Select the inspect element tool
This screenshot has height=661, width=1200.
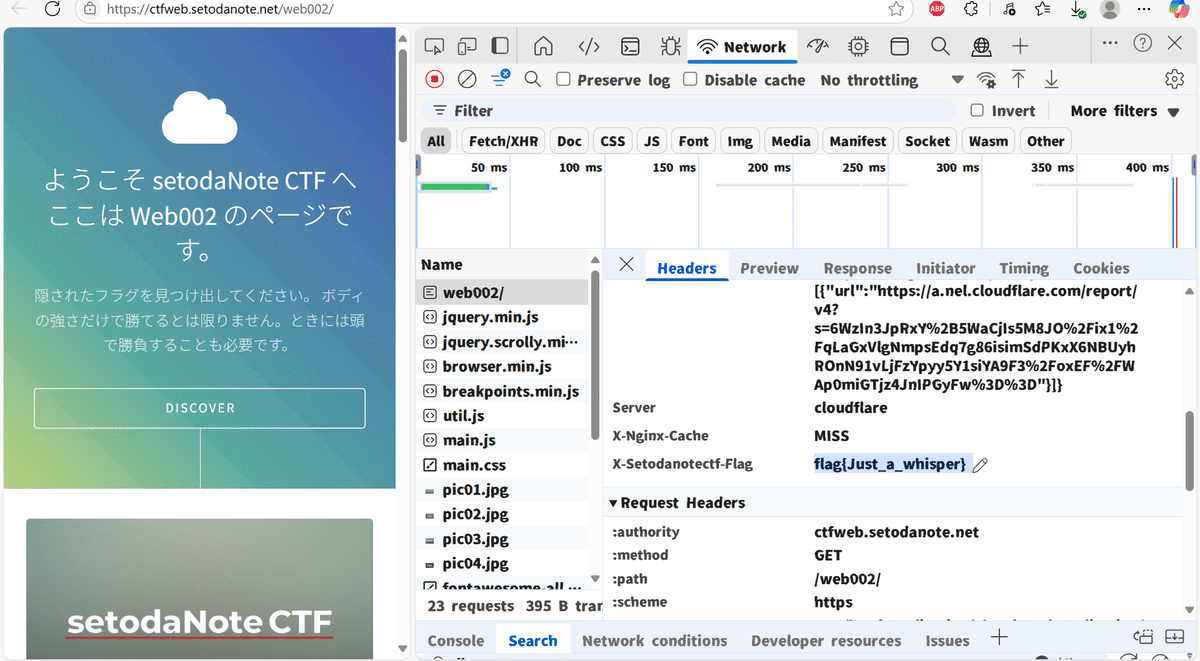click(x=434, y=45)
